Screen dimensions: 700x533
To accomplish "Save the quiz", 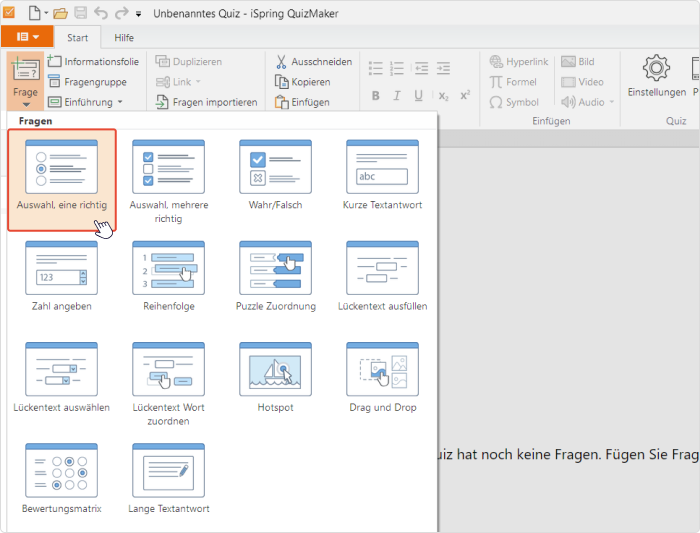I will tap(81, 13).
